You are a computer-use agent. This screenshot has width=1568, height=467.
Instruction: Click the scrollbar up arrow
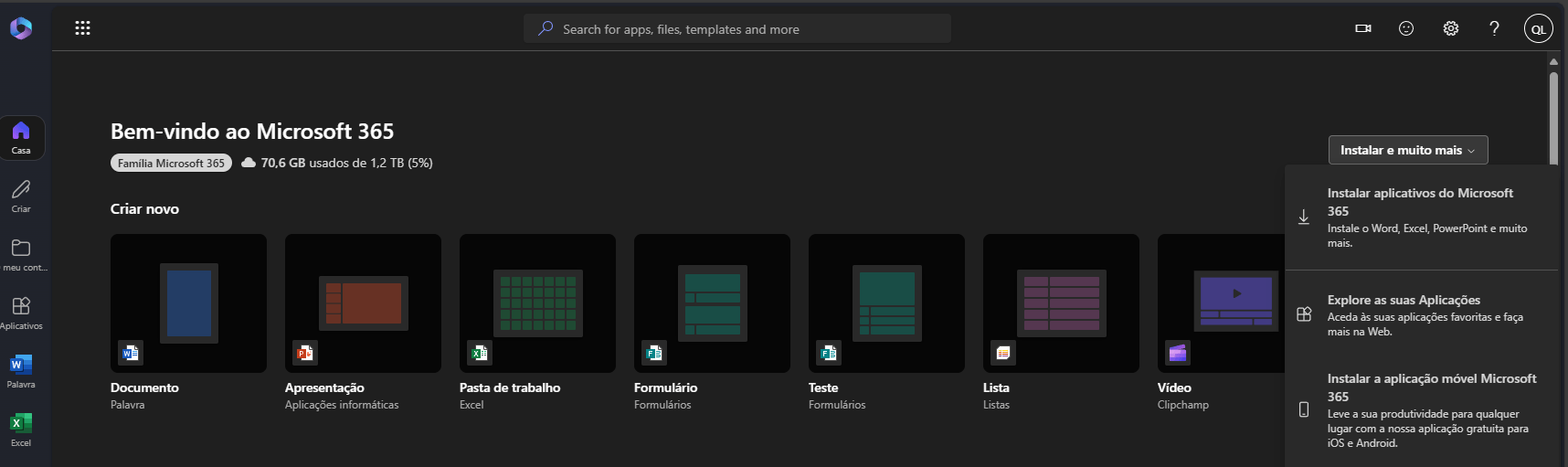click(x=1553, y=62)
